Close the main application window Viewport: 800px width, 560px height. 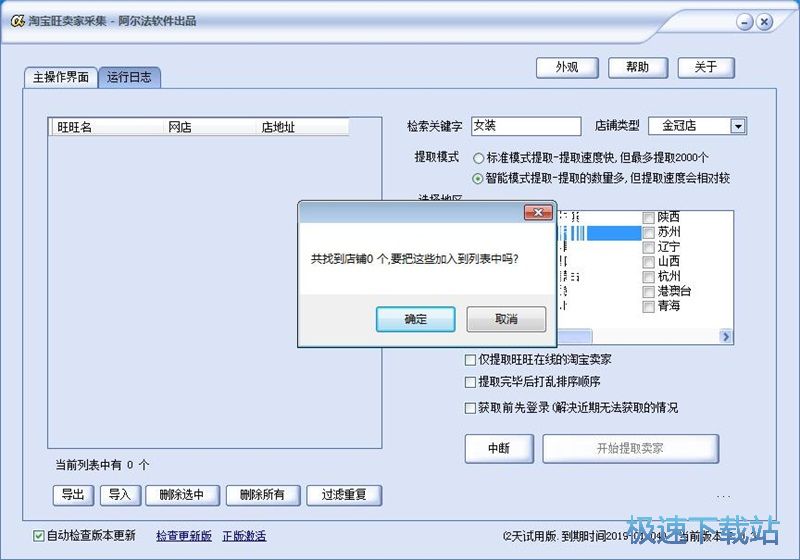coord(764,22)
